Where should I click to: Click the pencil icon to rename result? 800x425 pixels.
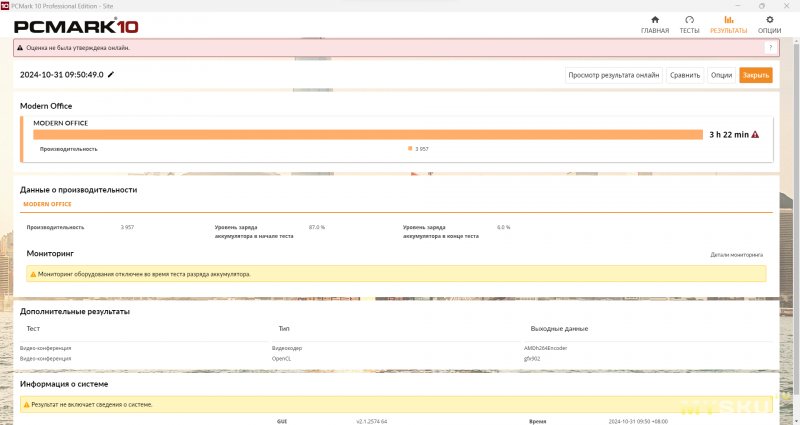click(111, 74)
